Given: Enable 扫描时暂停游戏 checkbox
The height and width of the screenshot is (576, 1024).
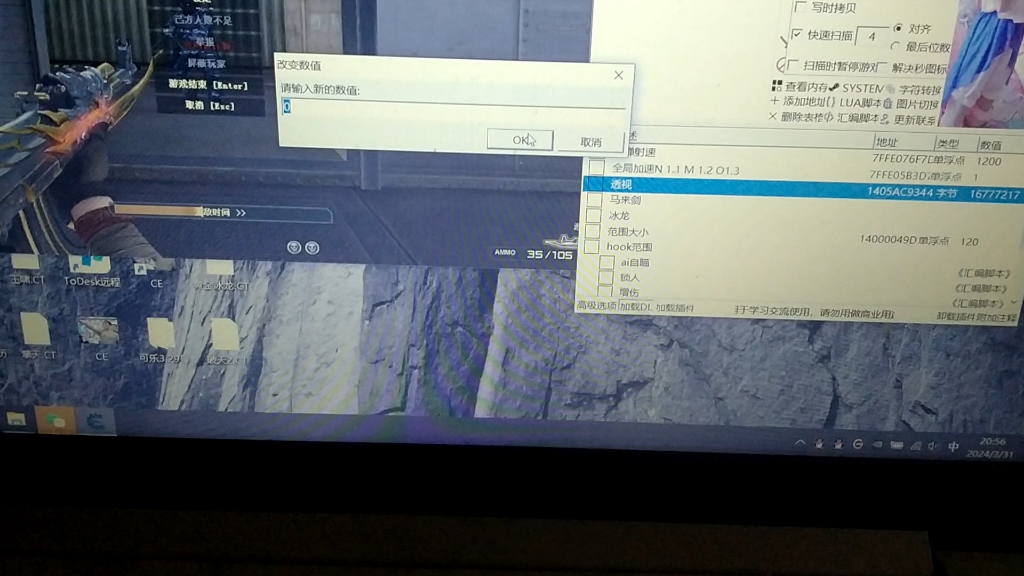Looking at the screenshot, I should coord(793,65).
